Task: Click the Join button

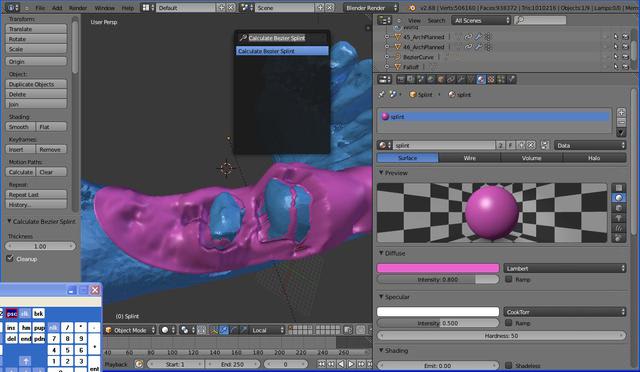Action: (36, 104)
